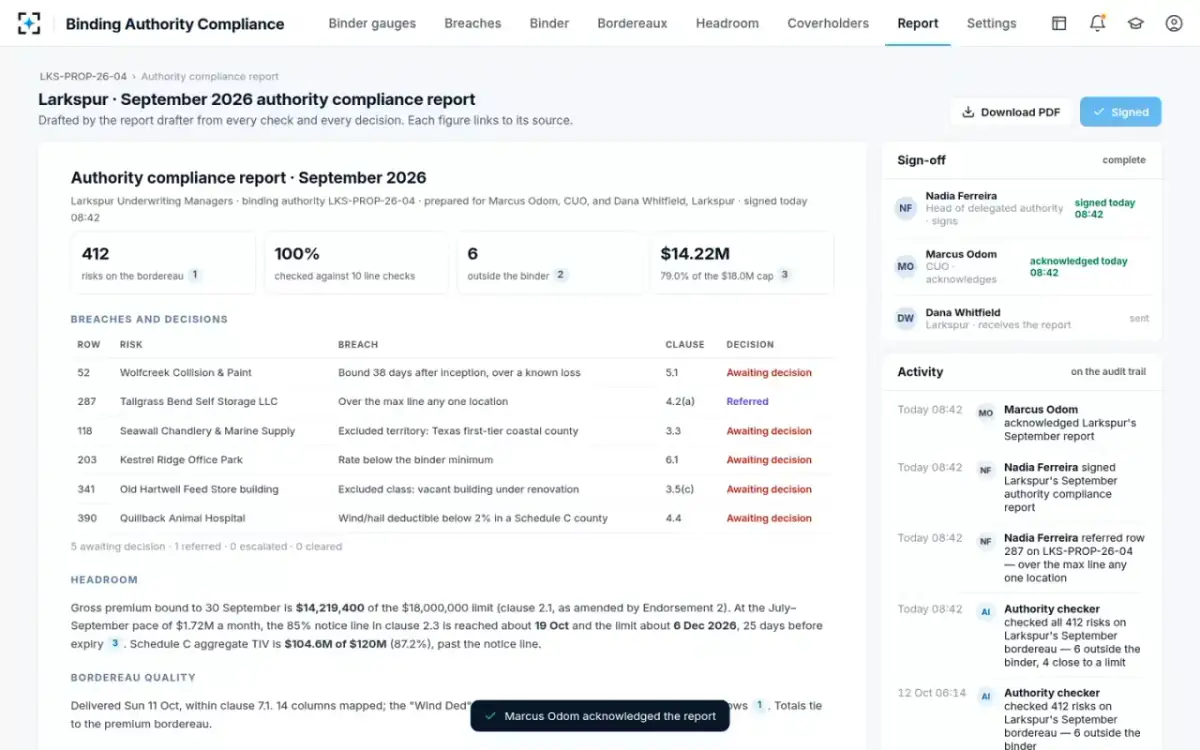Viewport: 1200px width, 750px height.
Task: Open source reference 2 next to outside the binder
Action: (561, 275)
